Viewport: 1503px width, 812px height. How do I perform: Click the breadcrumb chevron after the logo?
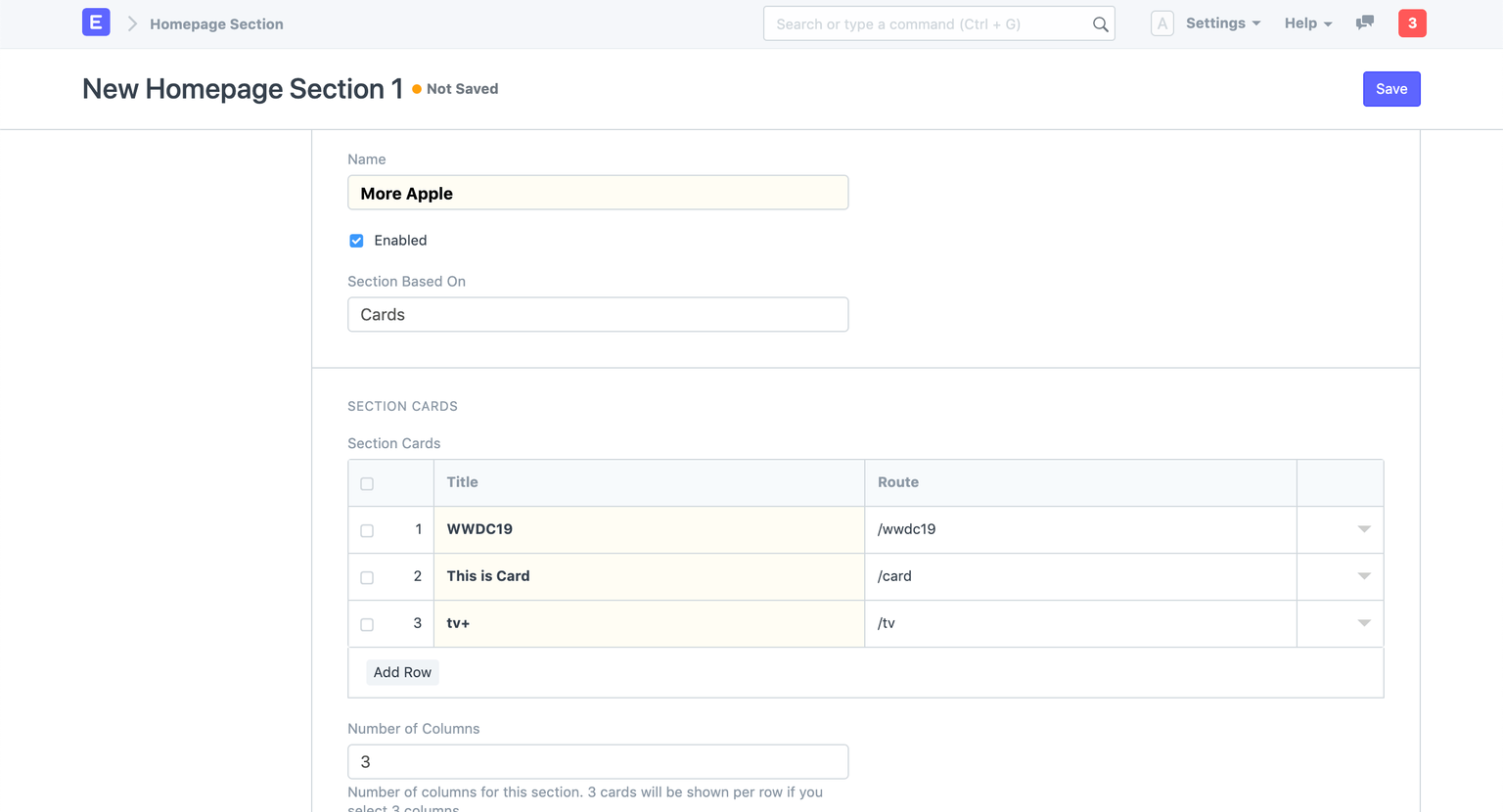(132, 23)
